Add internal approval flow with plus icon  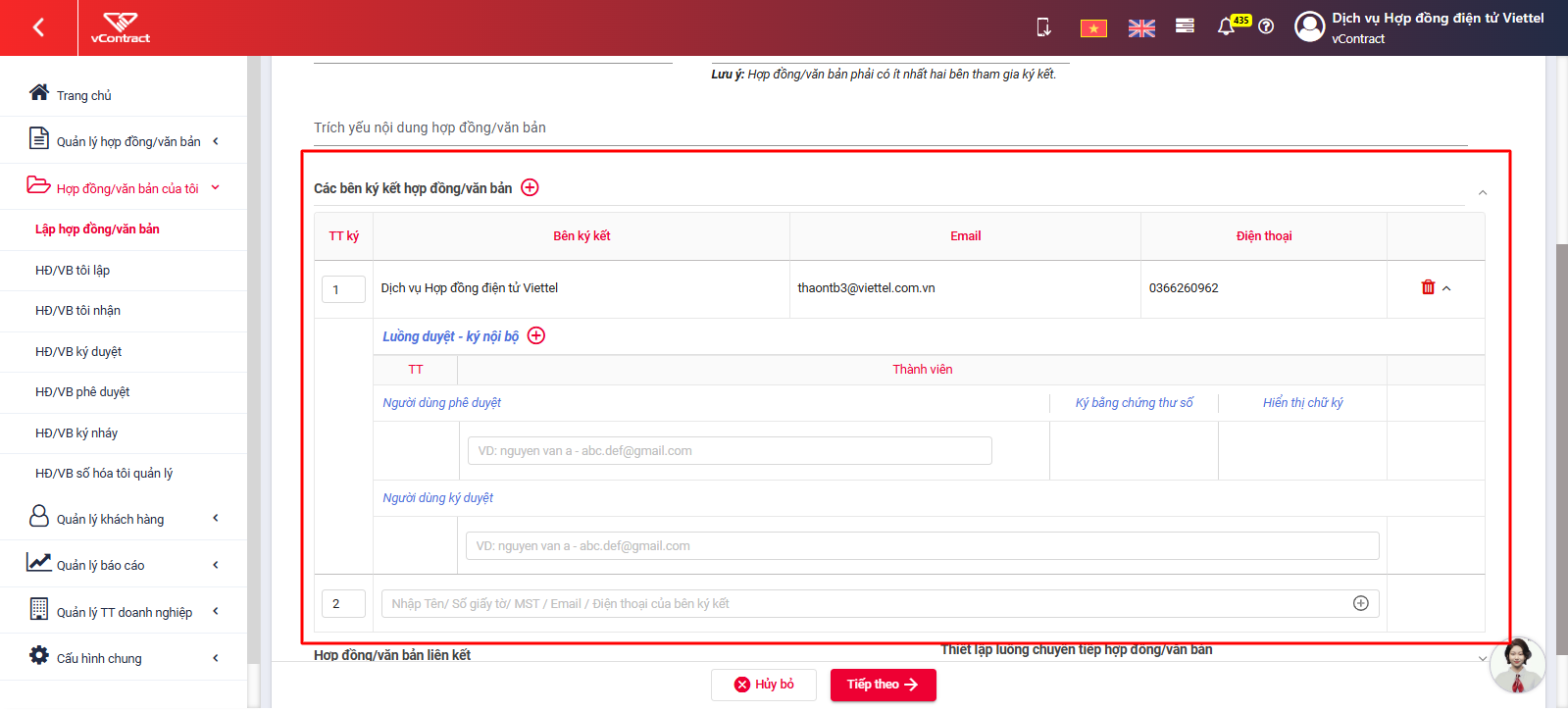pos(536,335)
